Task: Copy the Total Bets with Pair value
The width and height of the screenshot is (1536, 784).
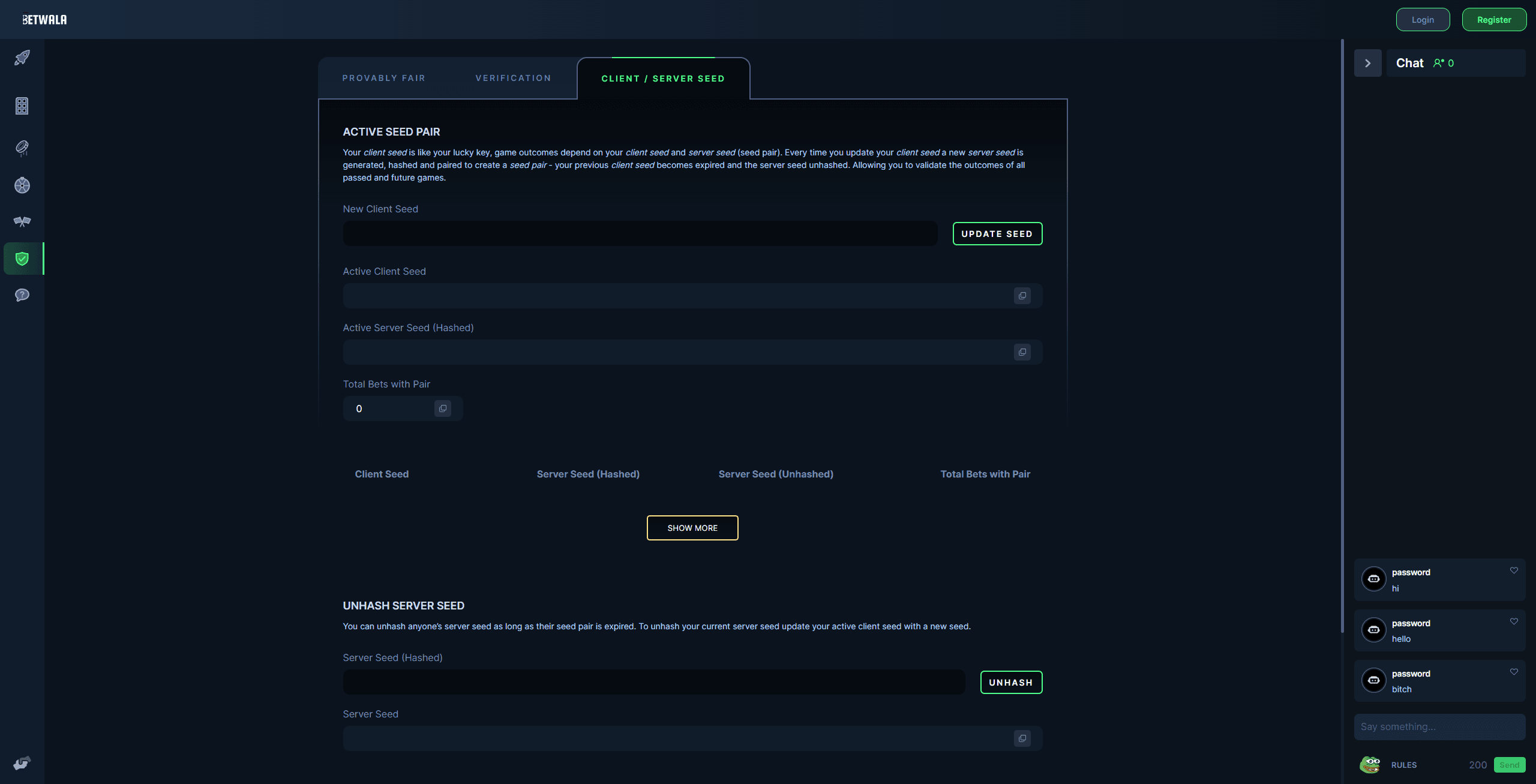Action: tap(442, 408)
